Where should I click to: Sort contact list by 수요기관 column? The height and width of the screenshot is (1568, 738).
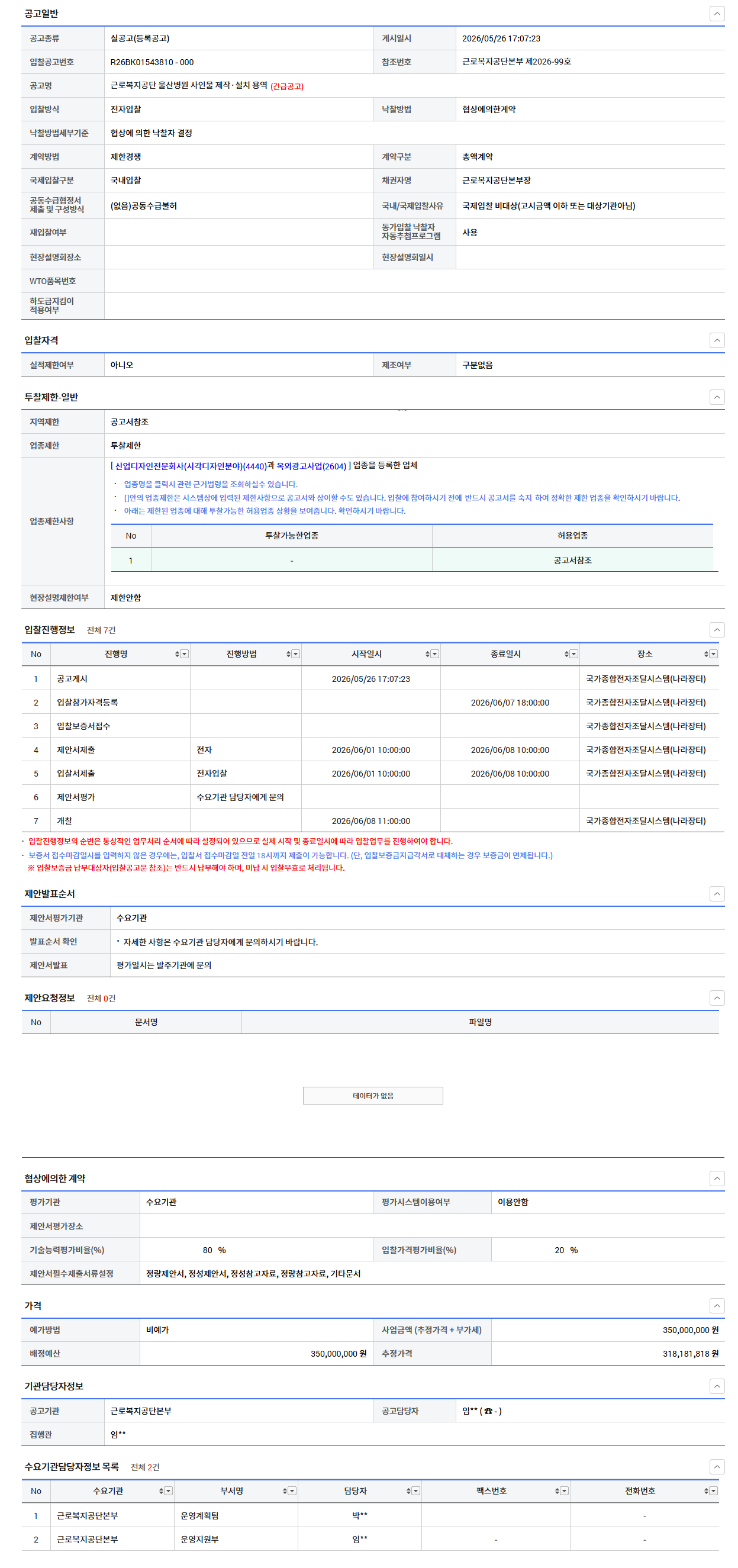click(161, 1490)
